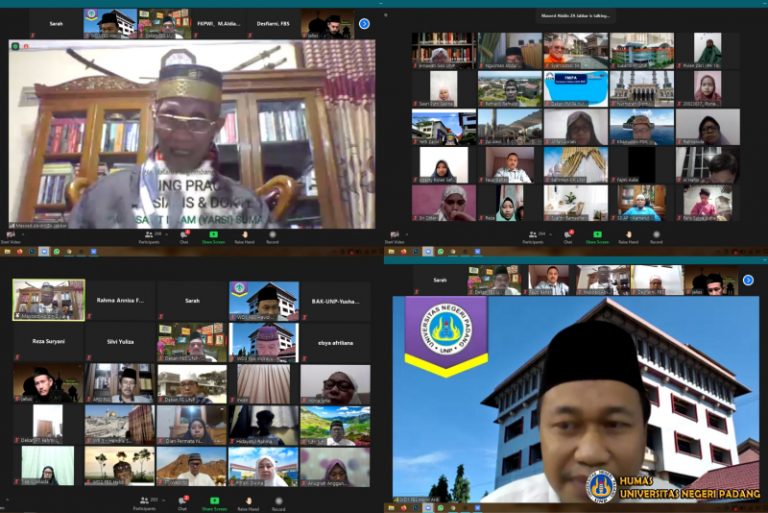Open Participants in bottom-left Zoom window

tap(144, 503)
